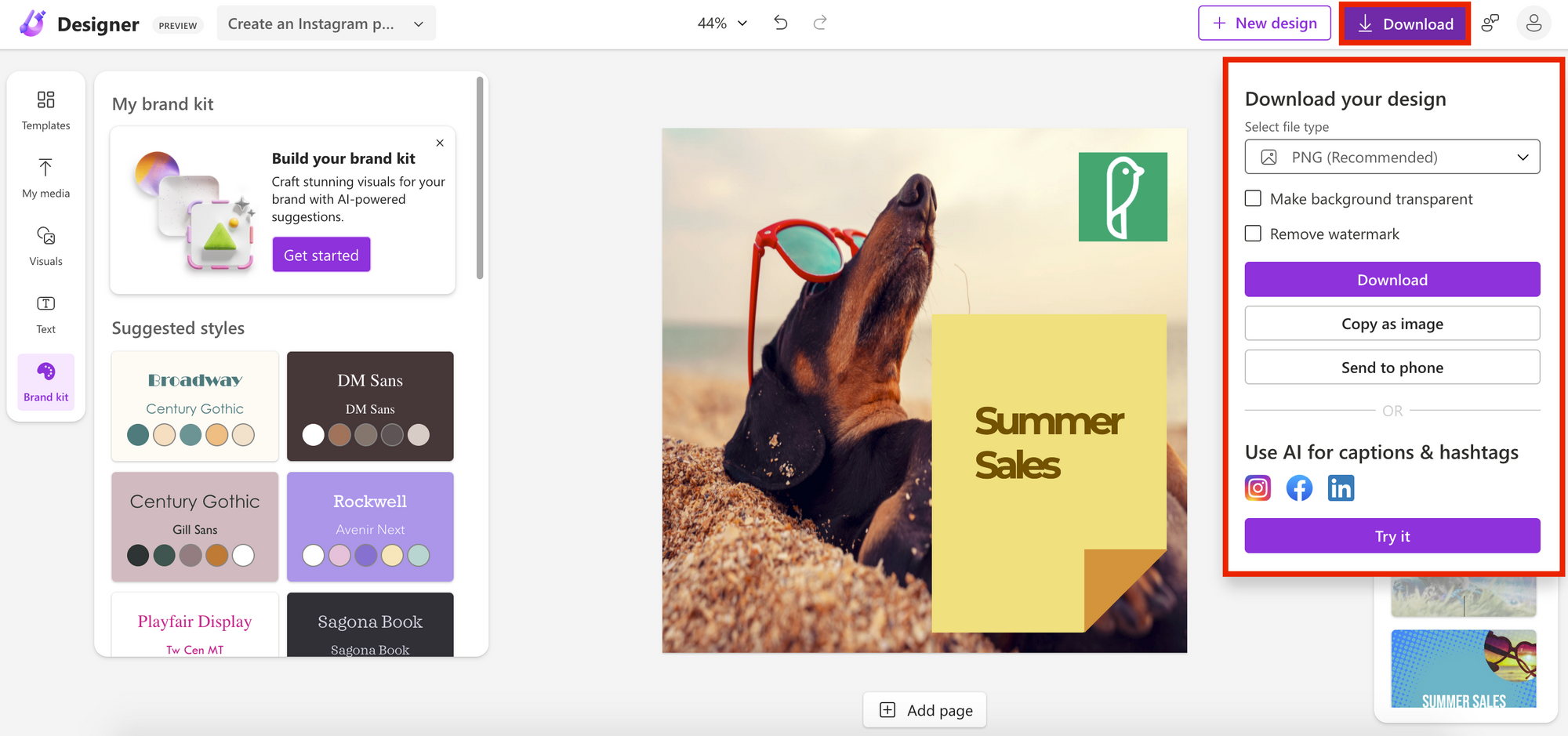This screenshot has height=736, width=1568.
Task: Click the undo arrow icon
Action: 780,23
